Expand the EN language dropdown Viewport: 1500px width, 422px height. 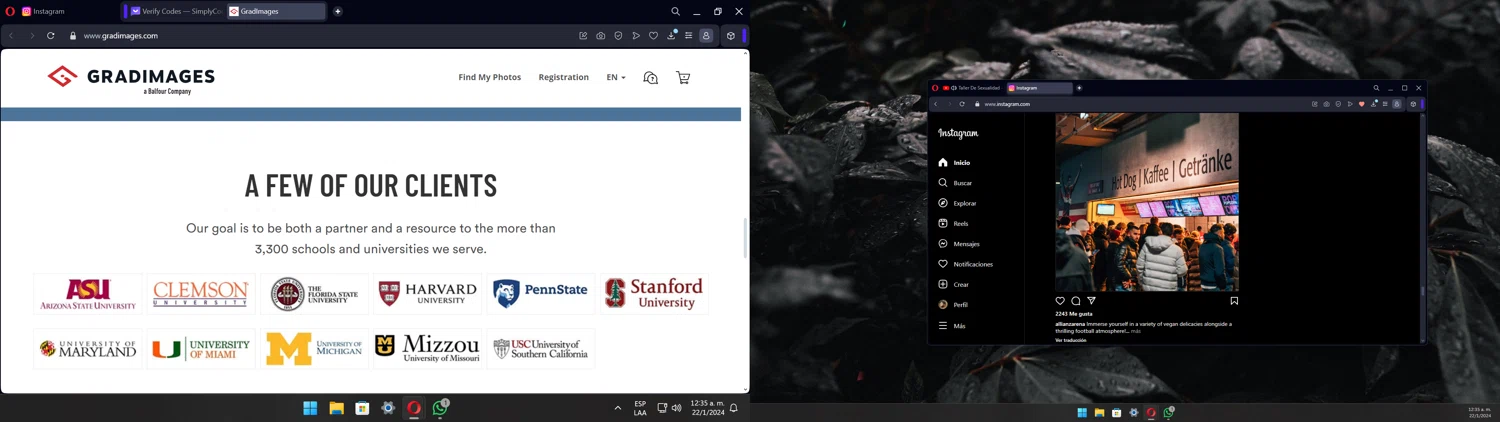pyautogui.click(x=616, y=77)
